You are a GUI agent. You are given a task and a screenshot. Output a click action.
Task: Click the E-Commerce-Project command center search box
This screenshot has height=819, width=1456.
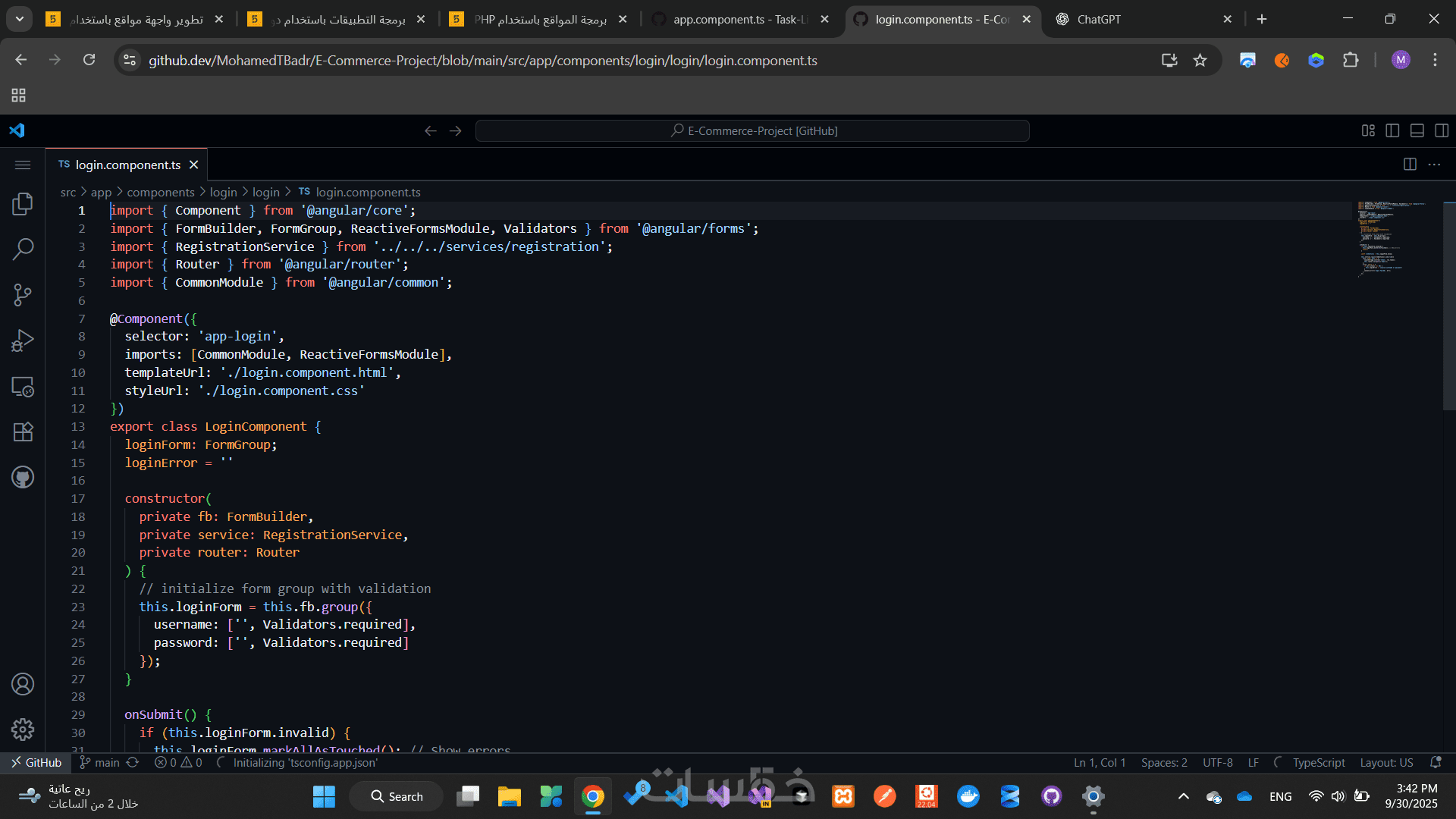click(752, 130)
